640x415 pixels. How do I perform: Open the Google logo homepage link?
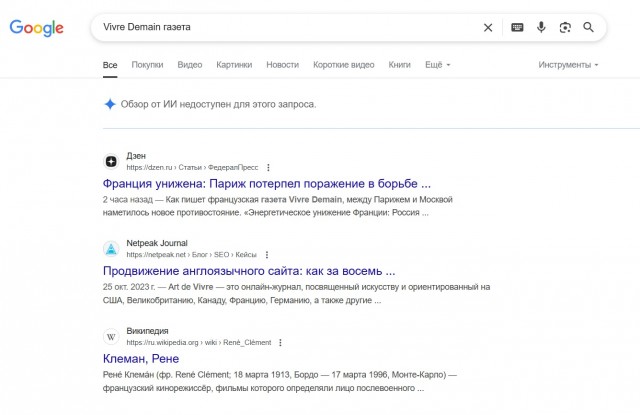coord(36,28)
